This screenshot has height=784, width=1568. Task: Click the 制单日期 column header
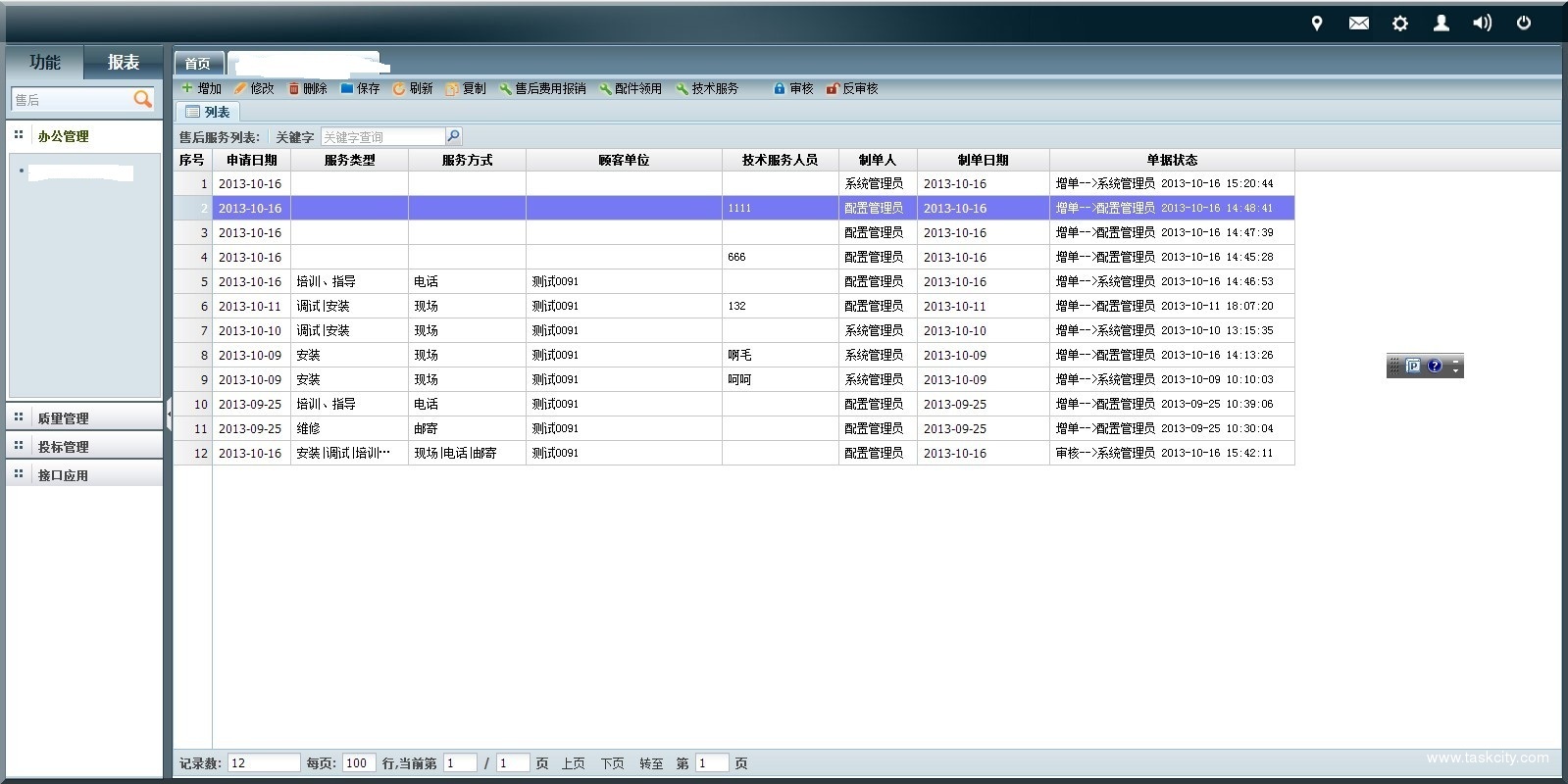(x=984, y=160)
